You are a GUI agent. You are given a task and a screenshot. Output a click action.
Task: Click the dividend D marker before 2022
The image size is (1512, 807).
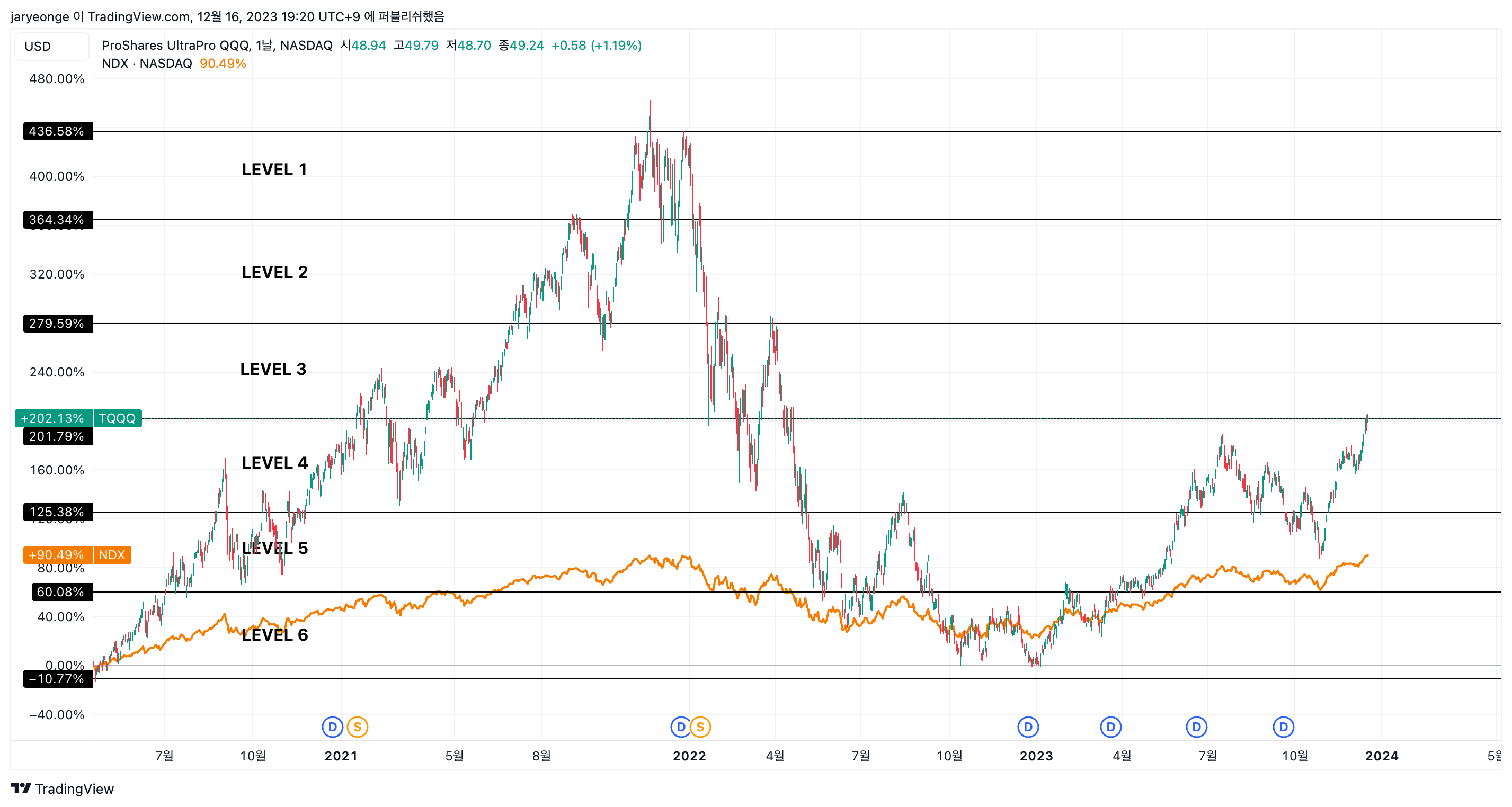(680, 727)
